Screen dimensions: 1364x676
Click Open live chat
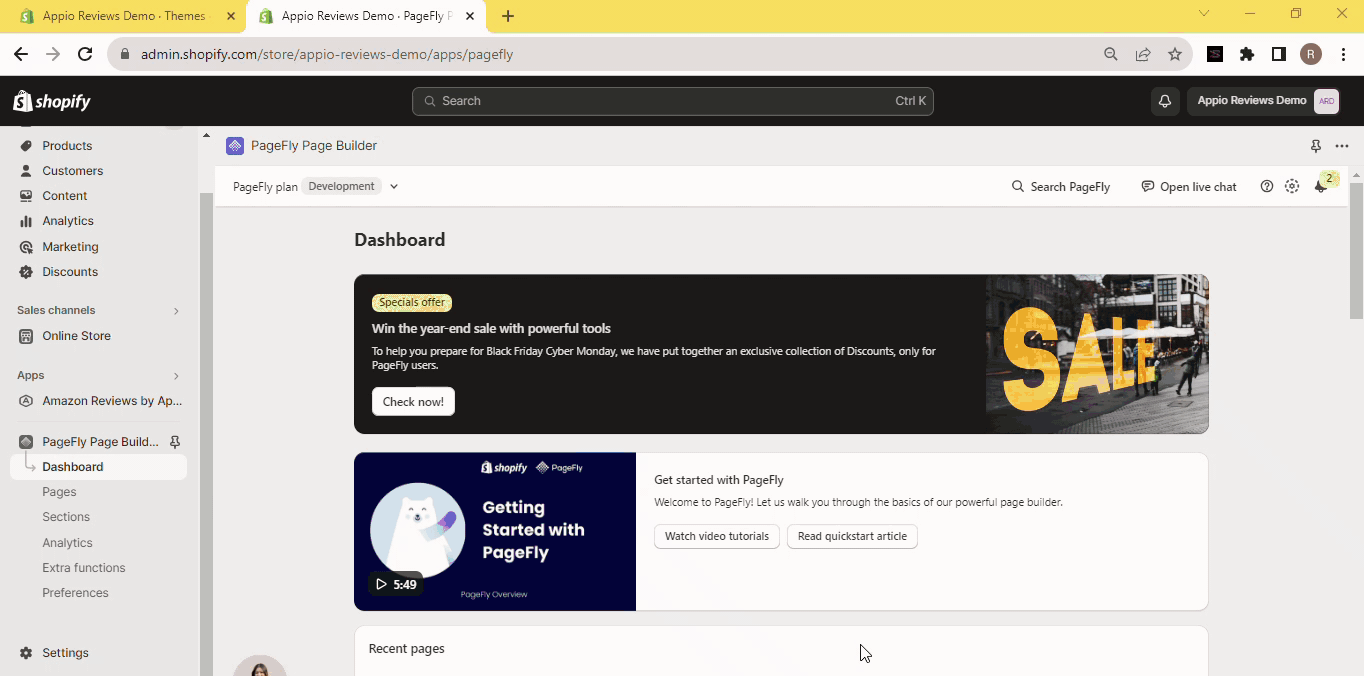pyautogui.click(x=1189, y=186)
